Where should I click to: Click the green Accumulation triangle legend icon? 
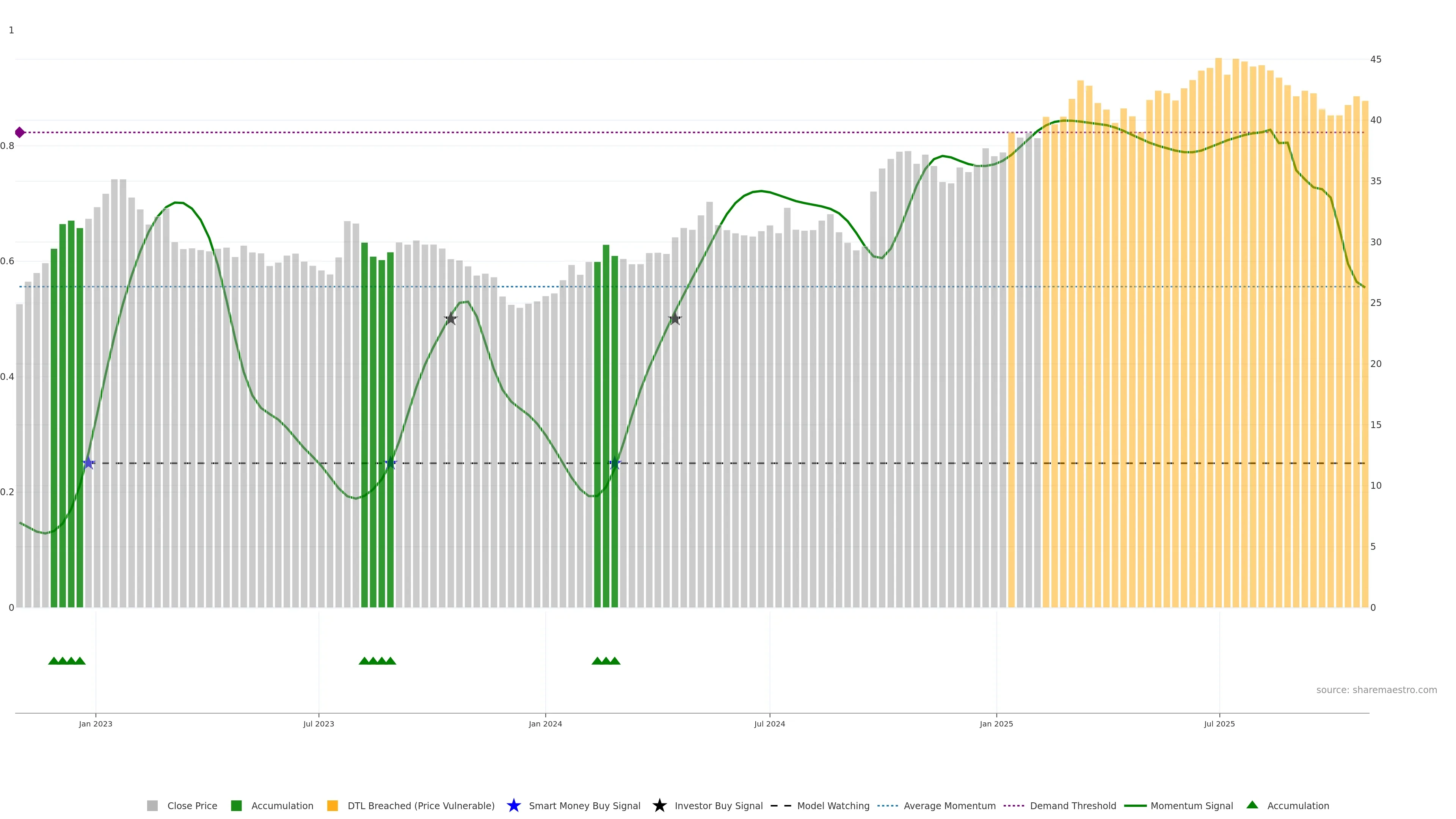1252,805
